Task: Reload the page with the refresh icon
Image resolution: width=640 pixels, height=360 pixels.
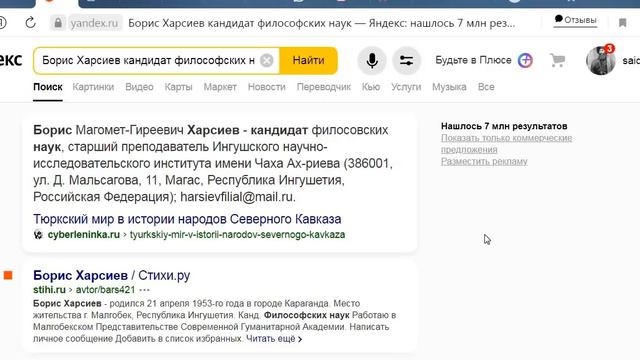Action: pyautogui.click(x=30, y=23)
